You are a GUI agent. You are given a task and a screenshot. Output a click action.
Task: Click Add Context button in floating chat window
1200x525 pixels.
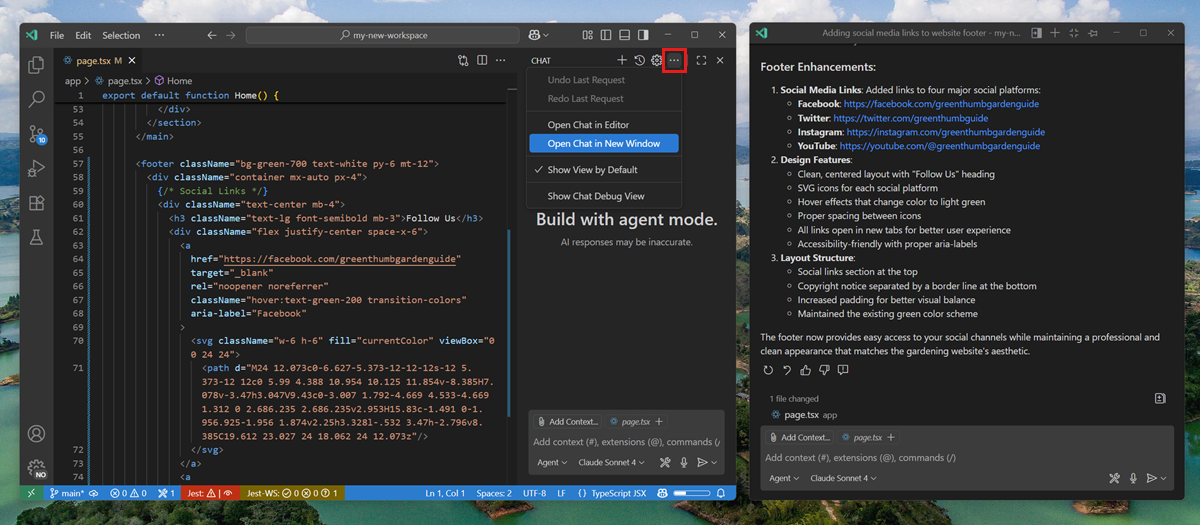click(x=800, y=437)
